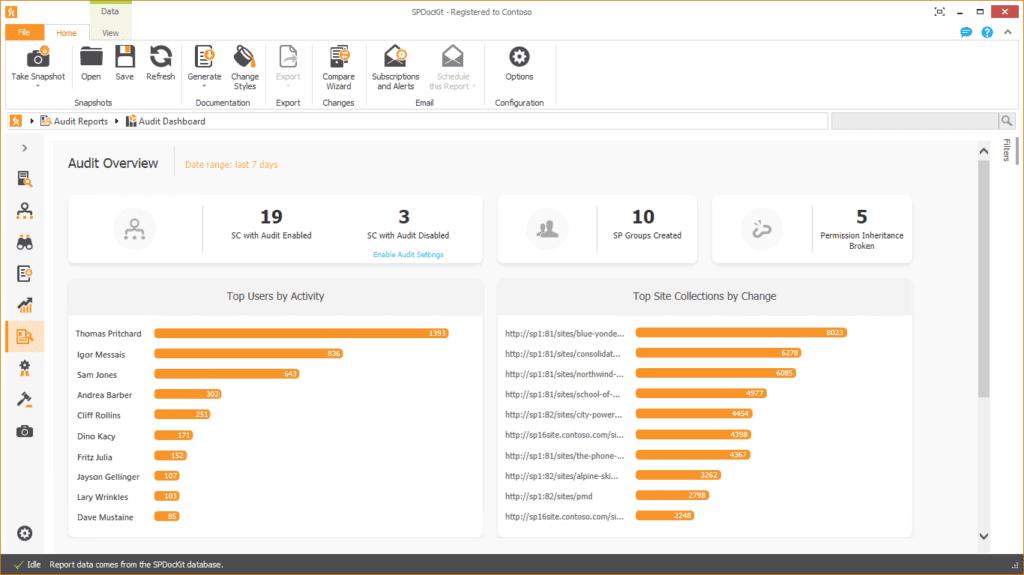Select the Data contextual tab header
Screen dimensions: 1024x575
coord(110,11)
